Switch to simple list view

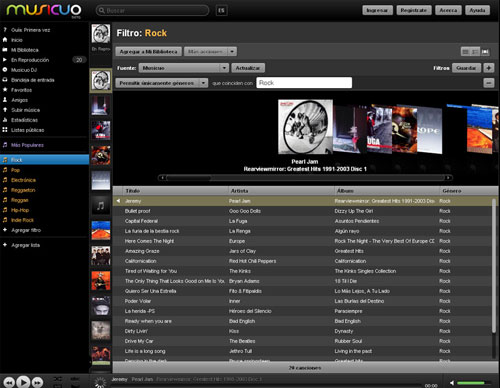[465, 52]
